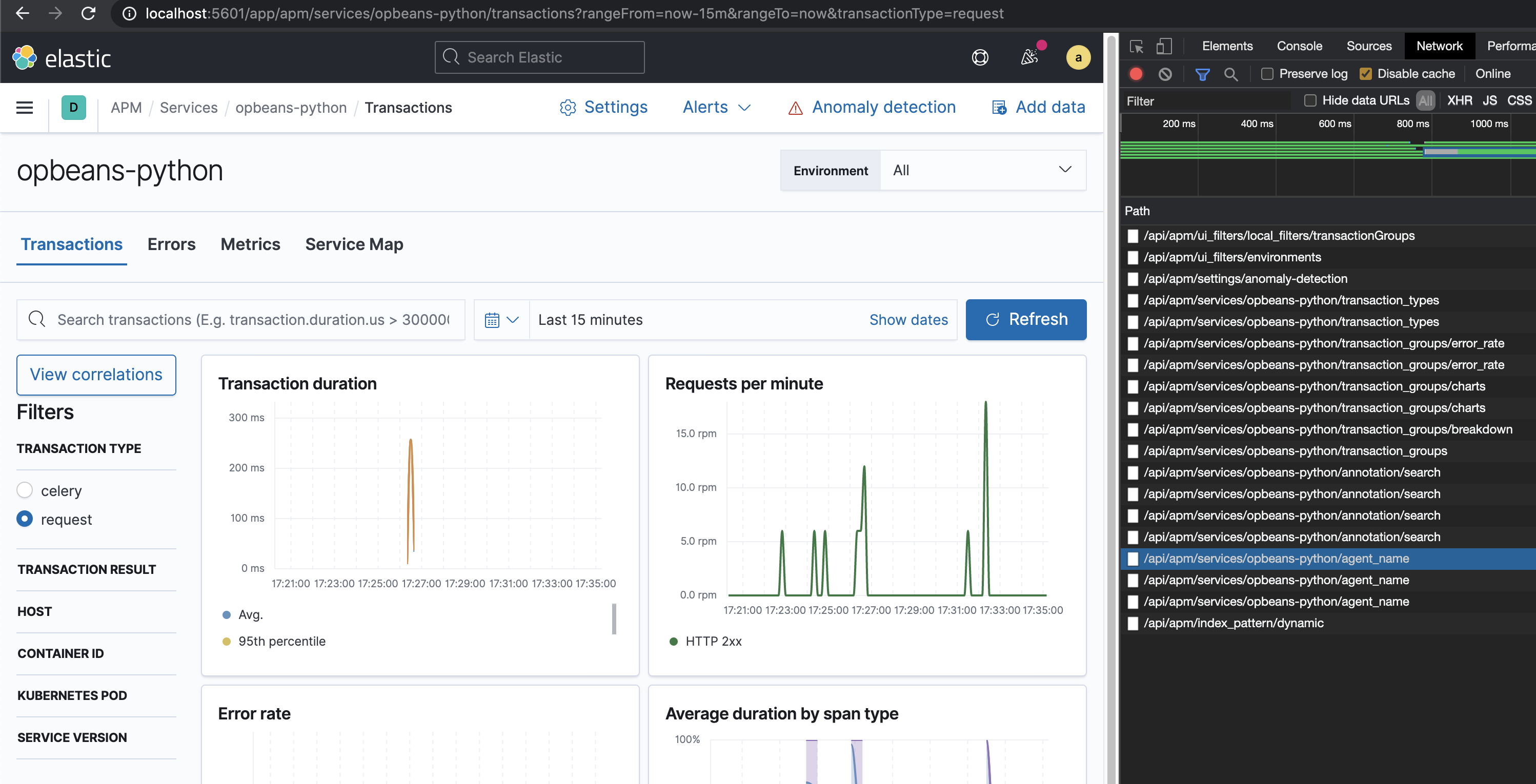
Task: Click DevTools inspect element picker icon
Action: click(1136, 46)
